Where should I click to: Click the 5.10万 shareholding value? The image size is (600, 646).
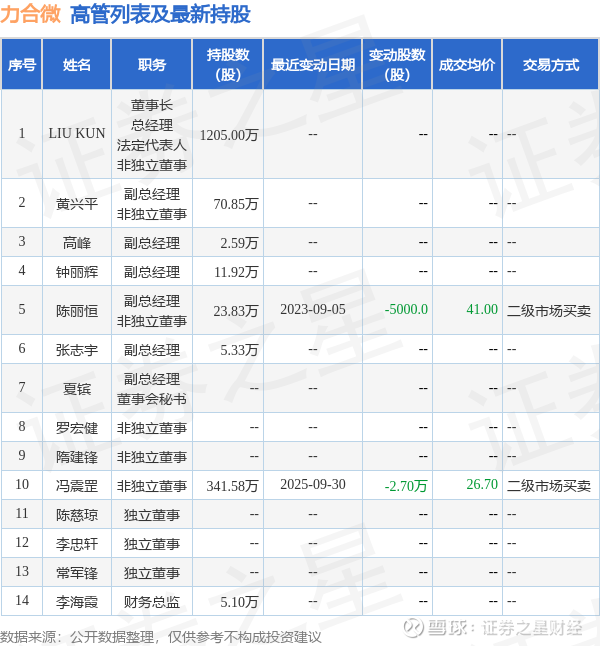tap(239, 602)
